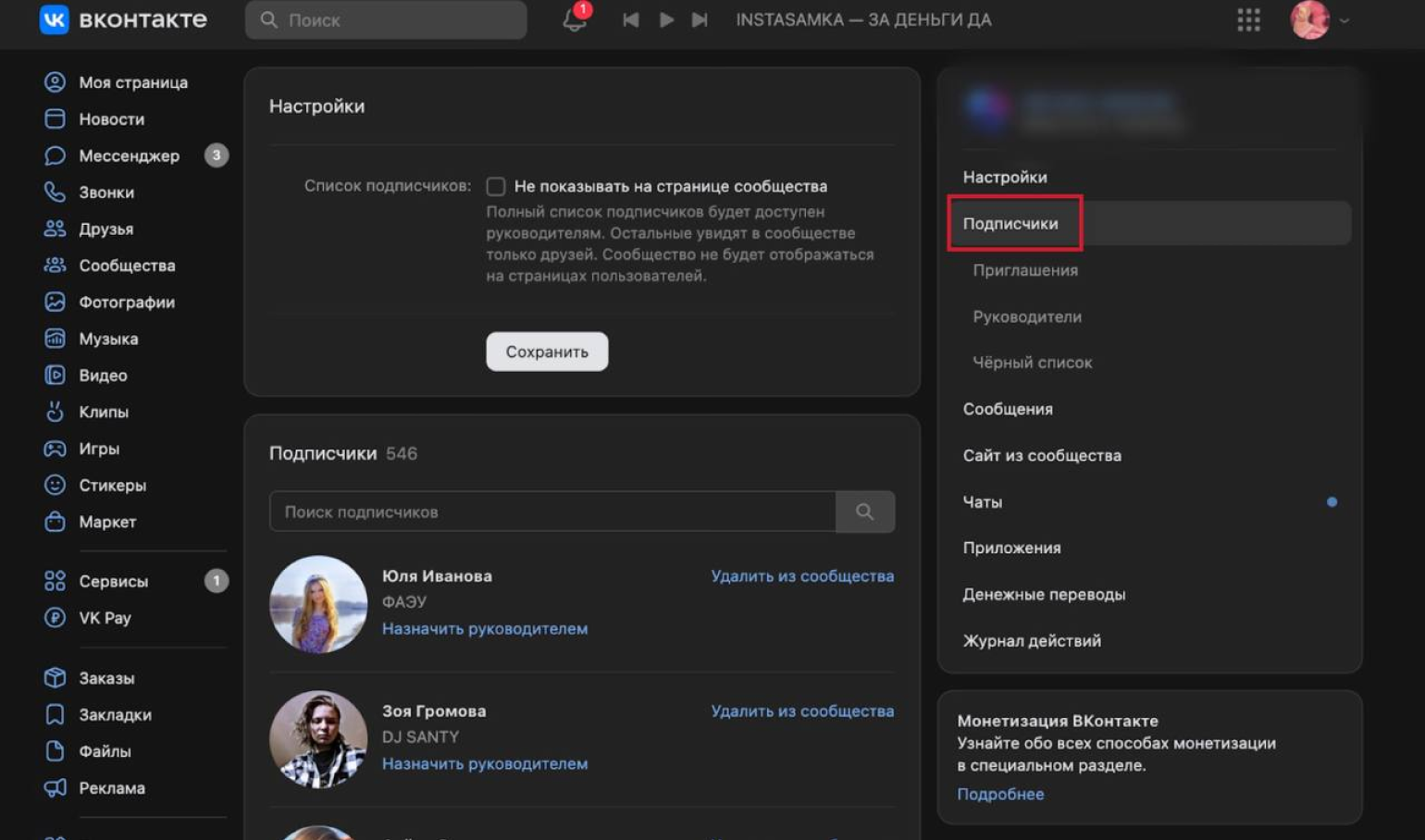Image resolution: width=1425 pixels, height=840 pixels.
Task: Click Подробнее link about monetization
Action: point(1000,794)
